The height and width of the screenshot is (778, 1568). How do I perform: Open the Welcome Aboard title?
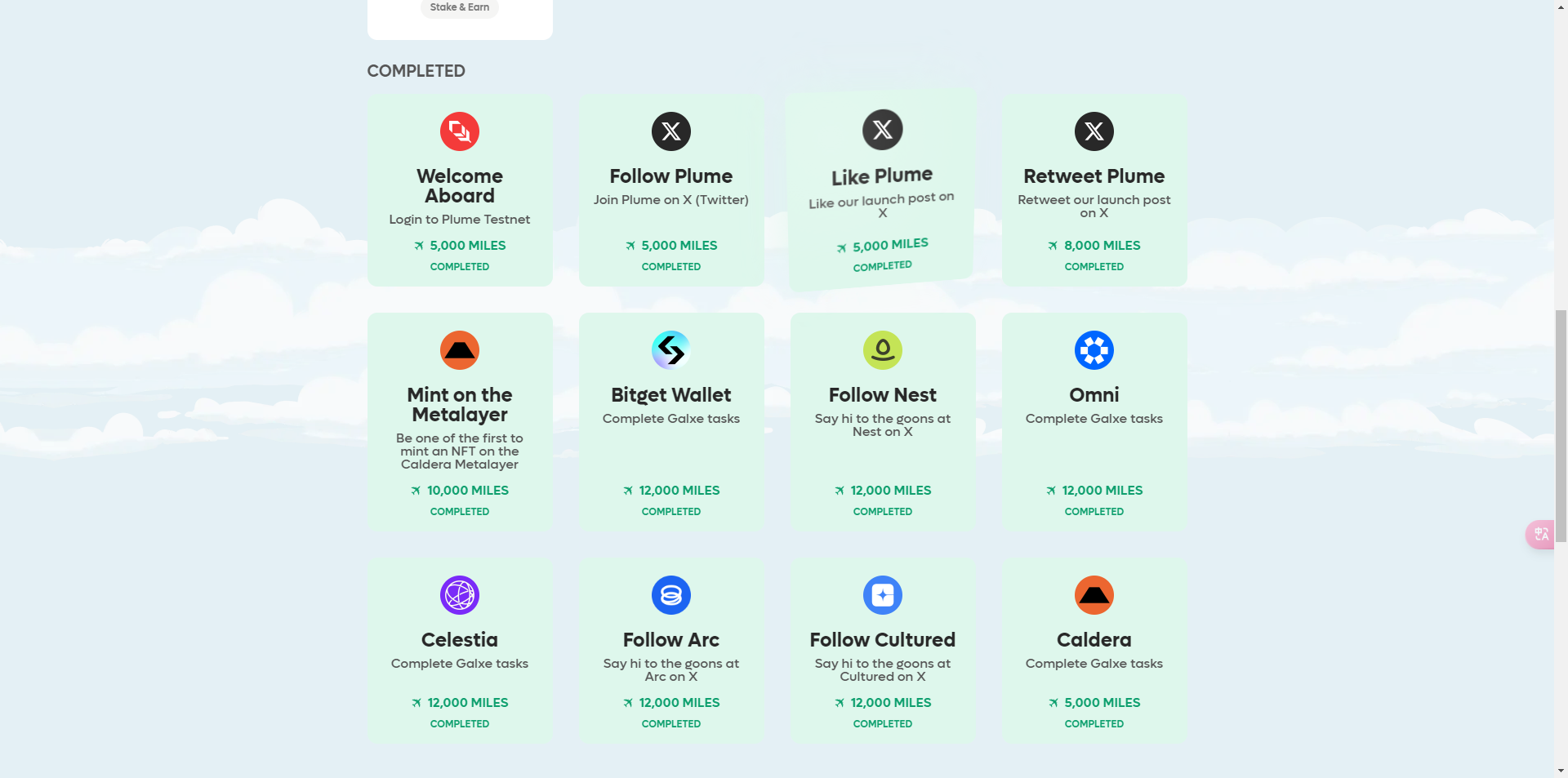coord(460,186)
